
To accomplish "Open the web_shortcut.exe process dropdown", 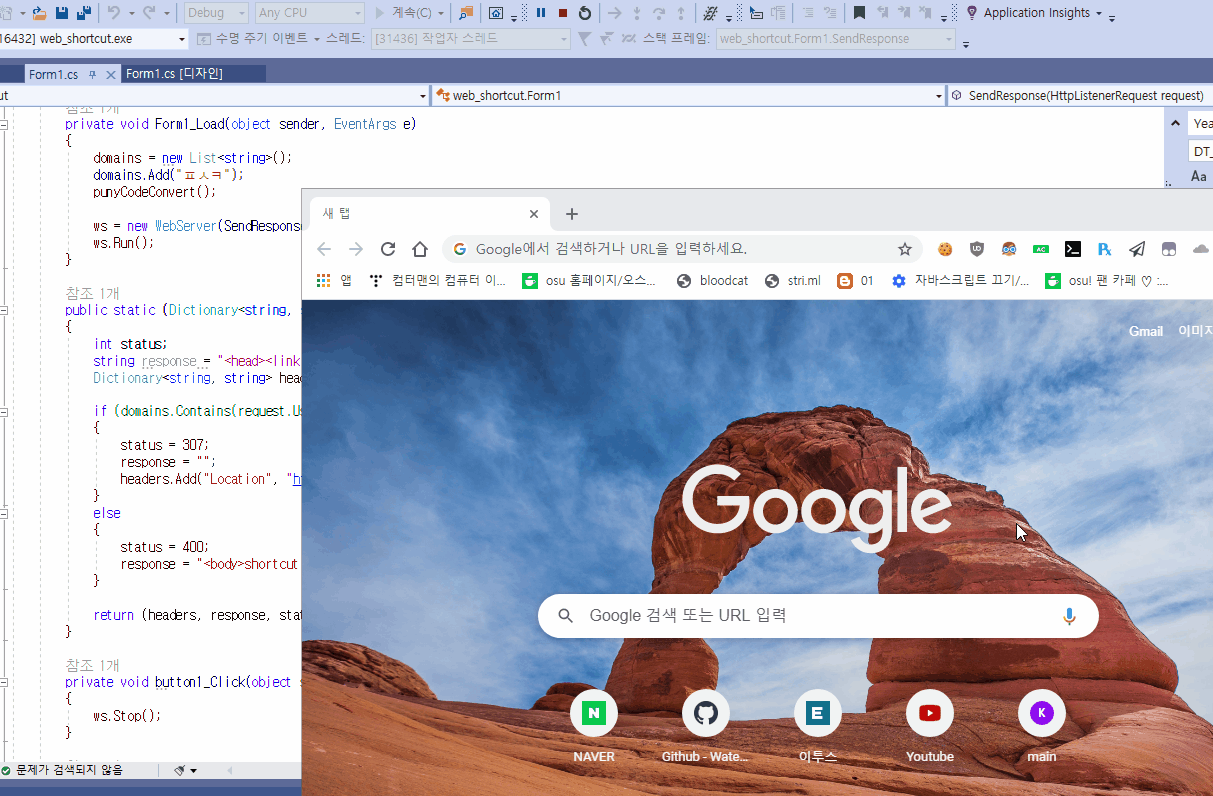I will (x=93, y=39).
